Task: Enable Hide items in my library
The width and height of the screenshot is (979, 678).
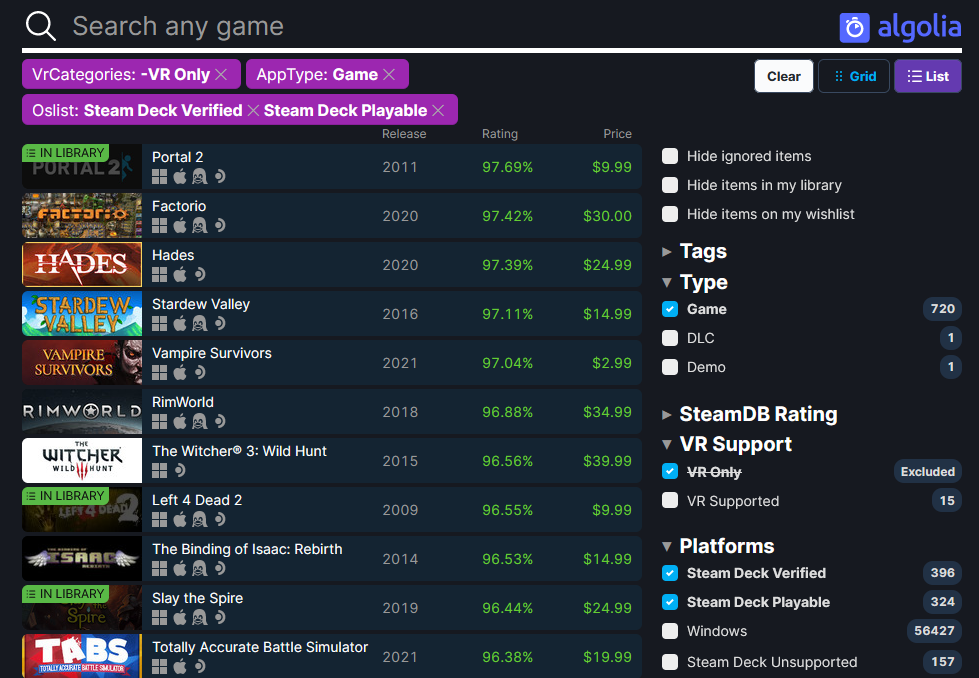Action: (x=670, y=185)
